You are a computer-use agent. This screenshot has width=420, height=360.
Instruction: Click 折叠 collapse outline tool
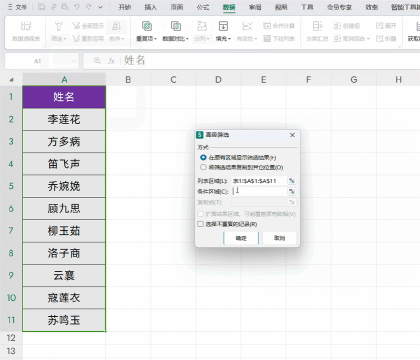coord(386,38)
